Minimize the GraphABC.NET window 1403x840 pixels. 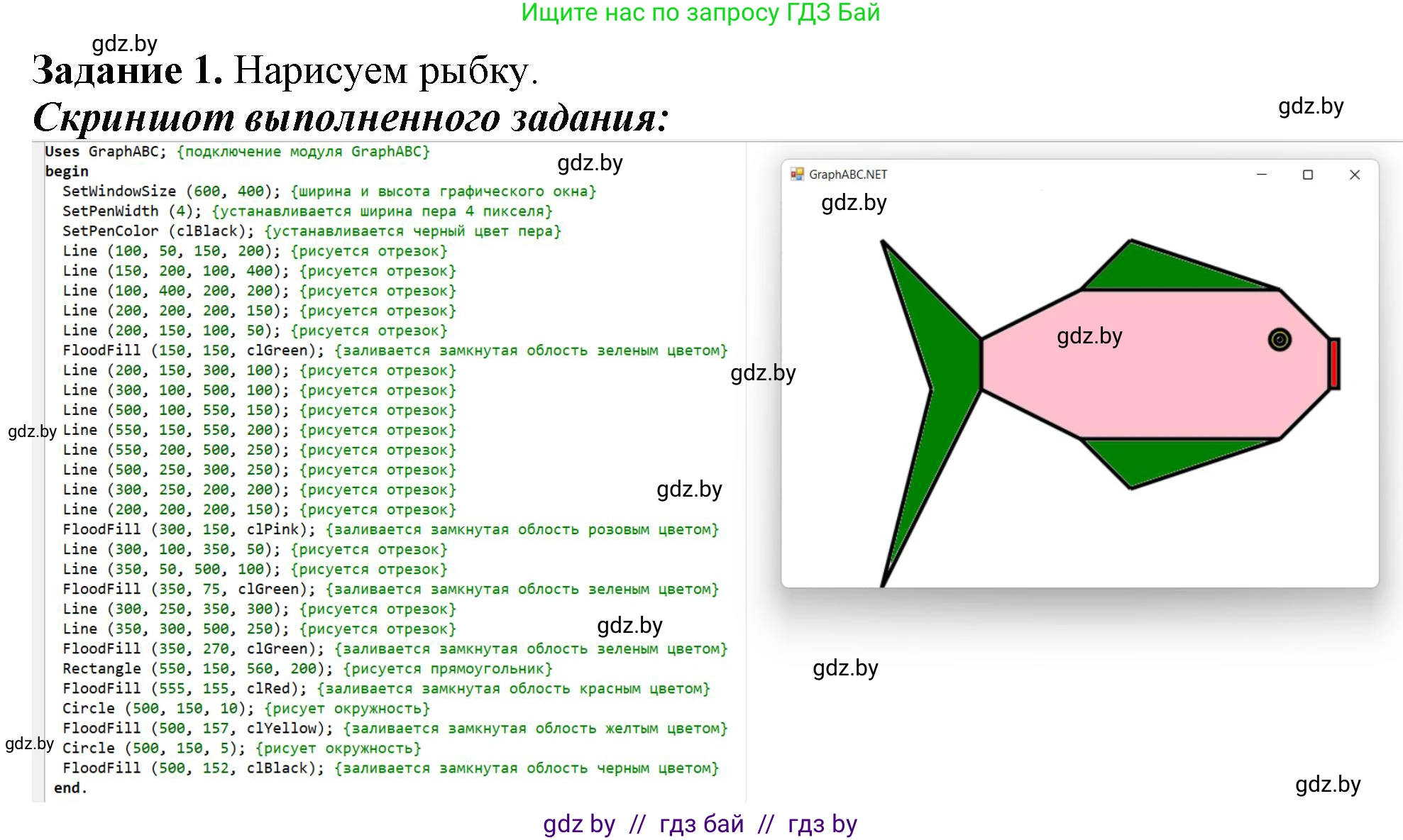click(x=1261, y=175)
